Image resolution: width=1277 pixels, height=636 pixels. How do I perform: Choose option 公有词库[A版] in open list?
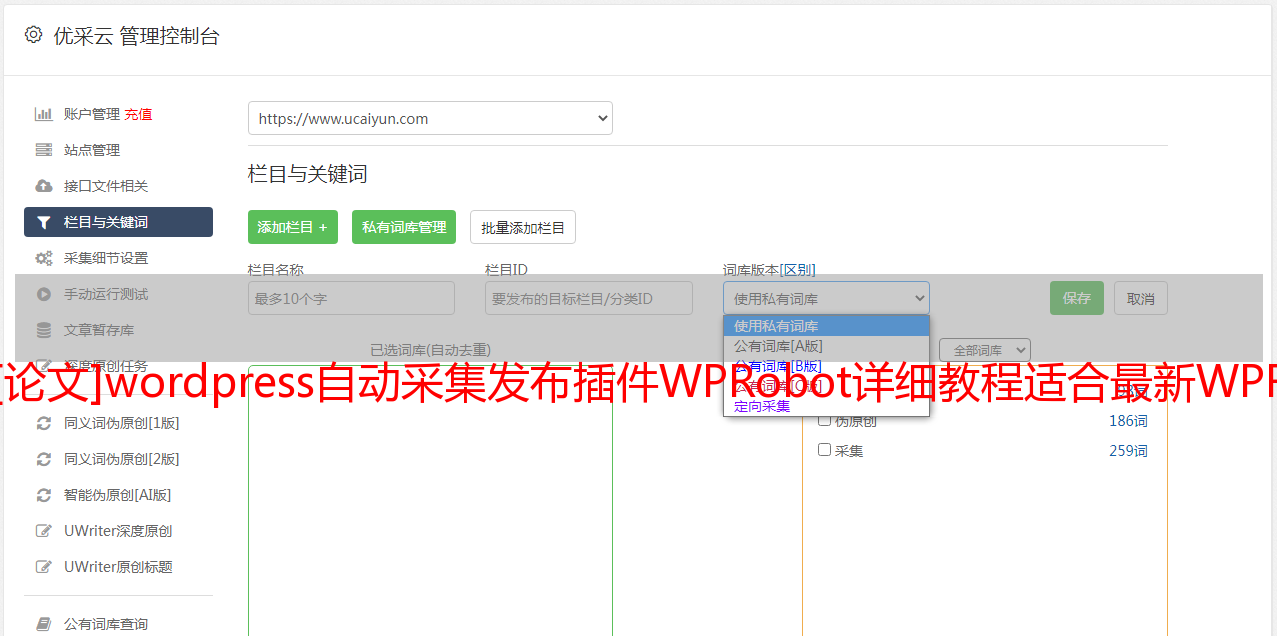[826, 346]
